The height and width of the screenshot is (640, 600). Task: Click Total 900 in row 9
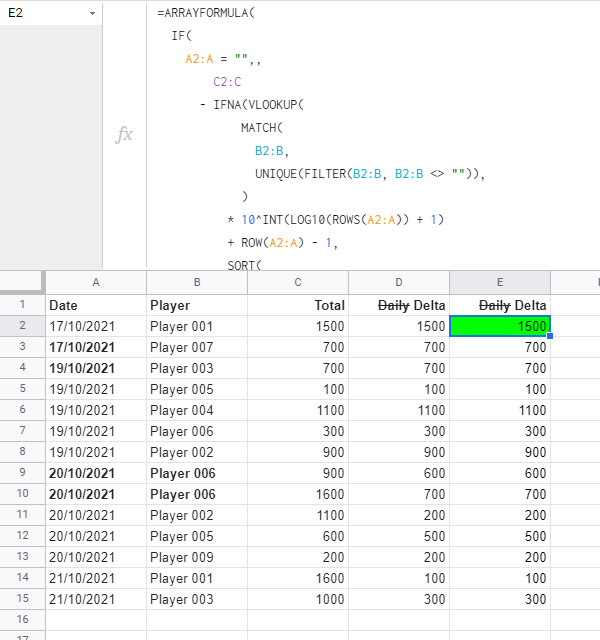298,473
